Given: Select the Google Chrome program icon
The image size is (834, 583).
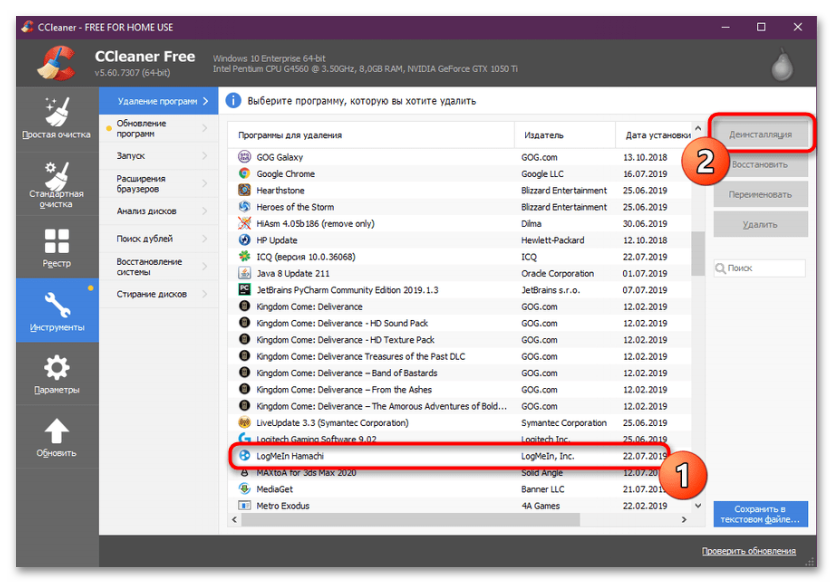Looking at the screenshot, I should [244, 173].
